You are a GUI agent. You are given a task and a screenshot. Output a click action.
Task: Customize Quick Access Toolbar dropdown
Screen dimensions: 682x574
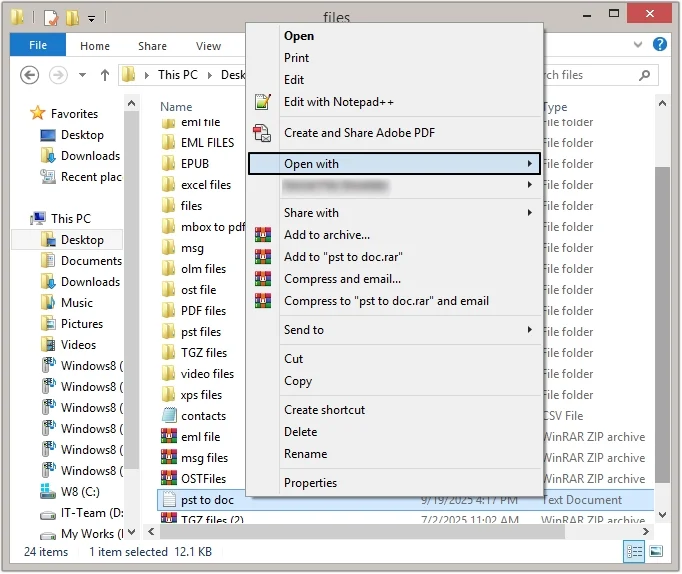coord(91,19)
